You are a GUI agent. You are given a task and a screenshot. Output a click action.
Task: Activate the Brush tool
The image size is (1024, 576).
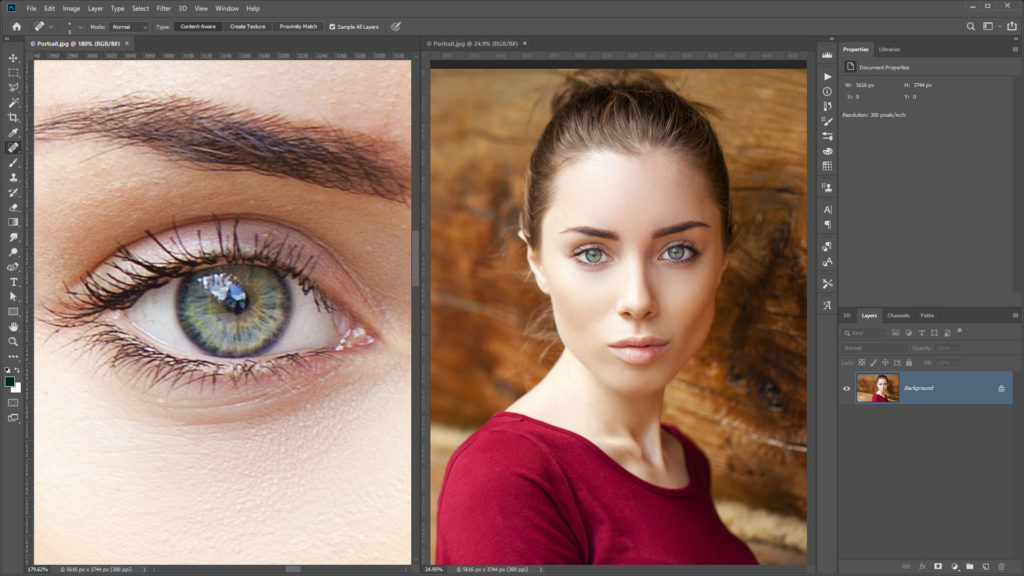12,162
